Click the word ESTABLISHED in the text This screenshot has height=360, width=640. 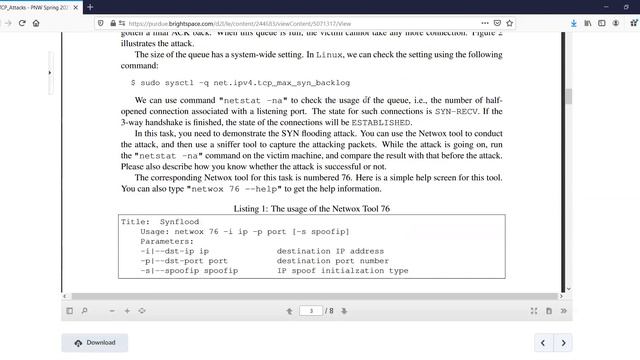tap(381, 122)
